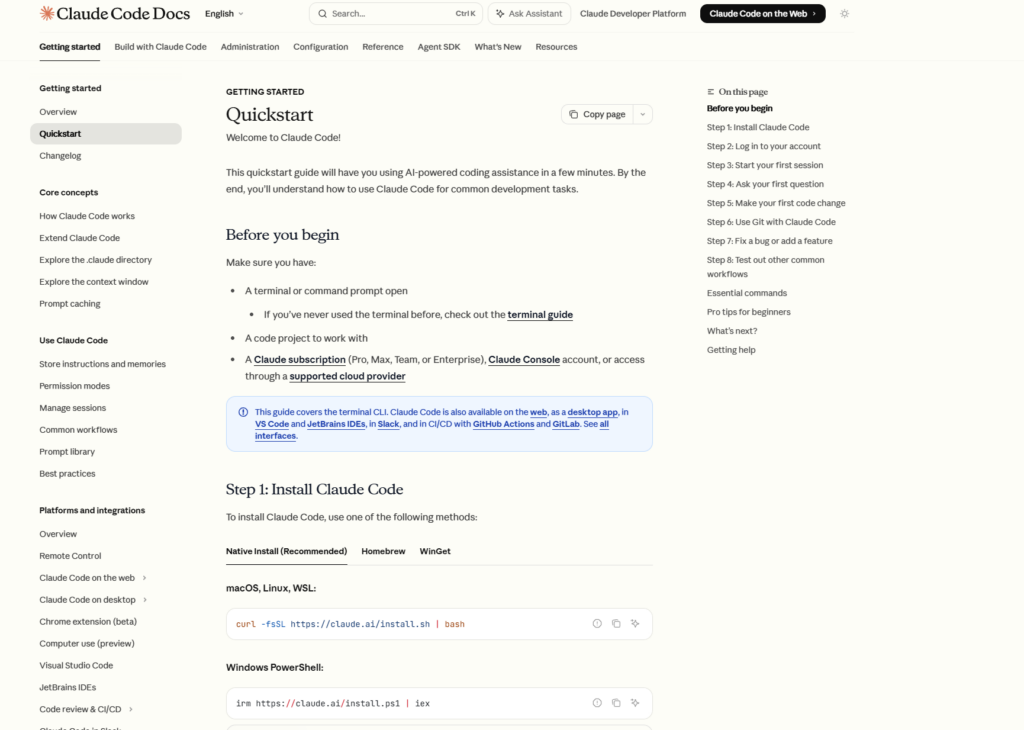Image resolution: width=1024 pixels, height=730 pixels.
Task: Click the Claude Code Docs starburst logo
Action: click(x=46, y=13)
